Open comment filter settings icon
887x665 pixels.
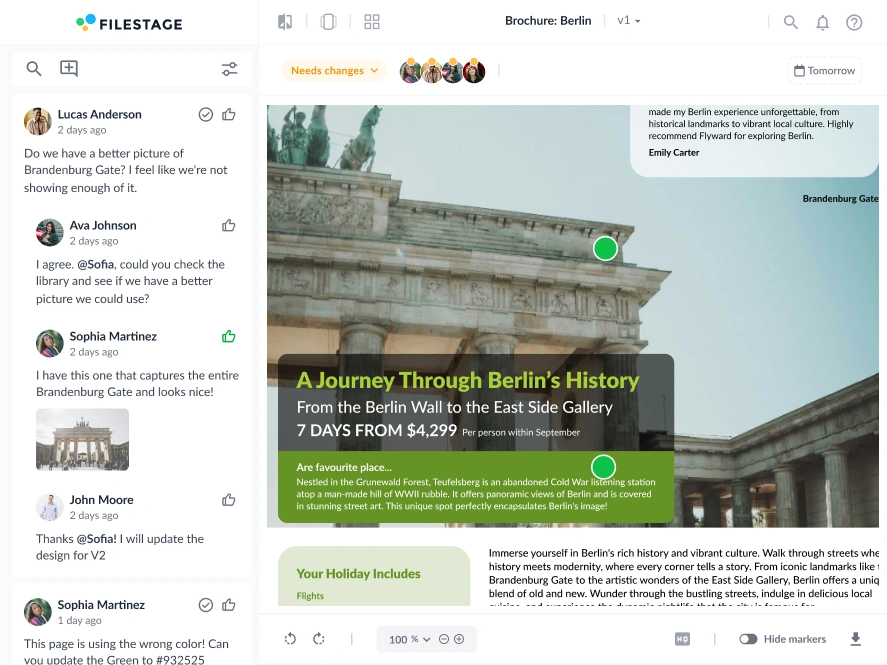point(229,69)
